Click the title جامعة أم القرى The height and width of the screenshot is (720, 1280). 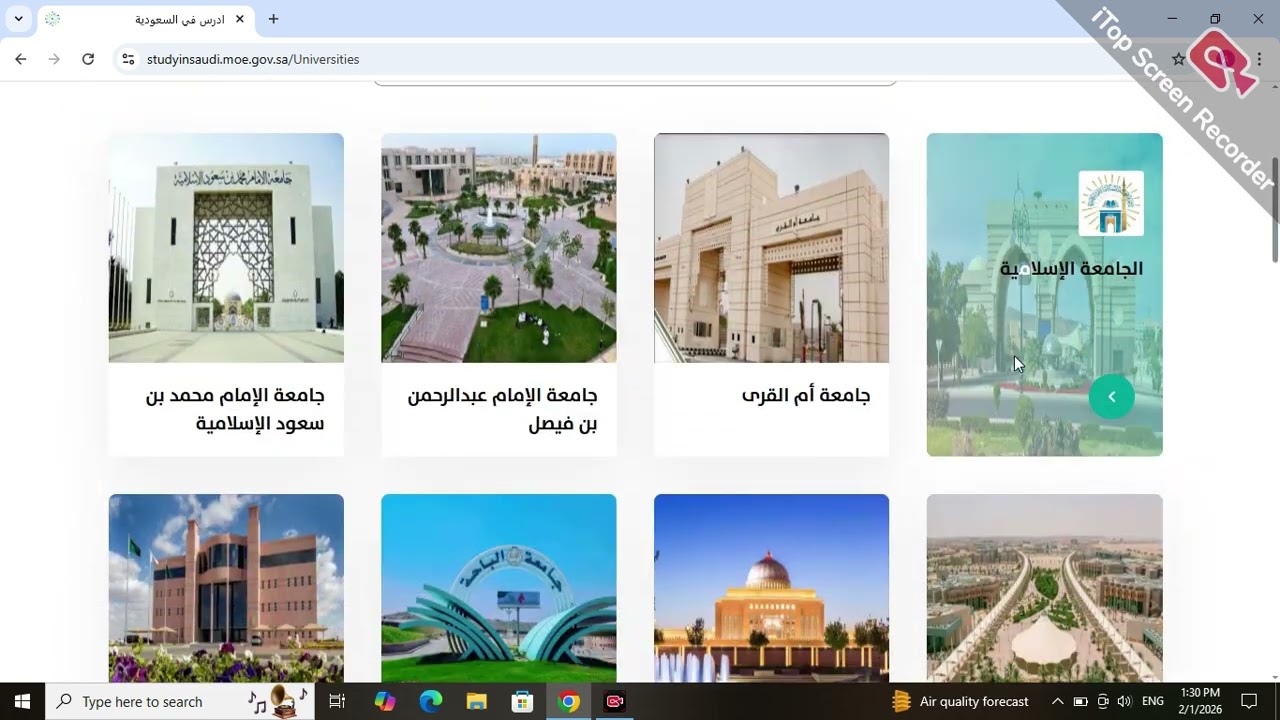pos(806,395)
